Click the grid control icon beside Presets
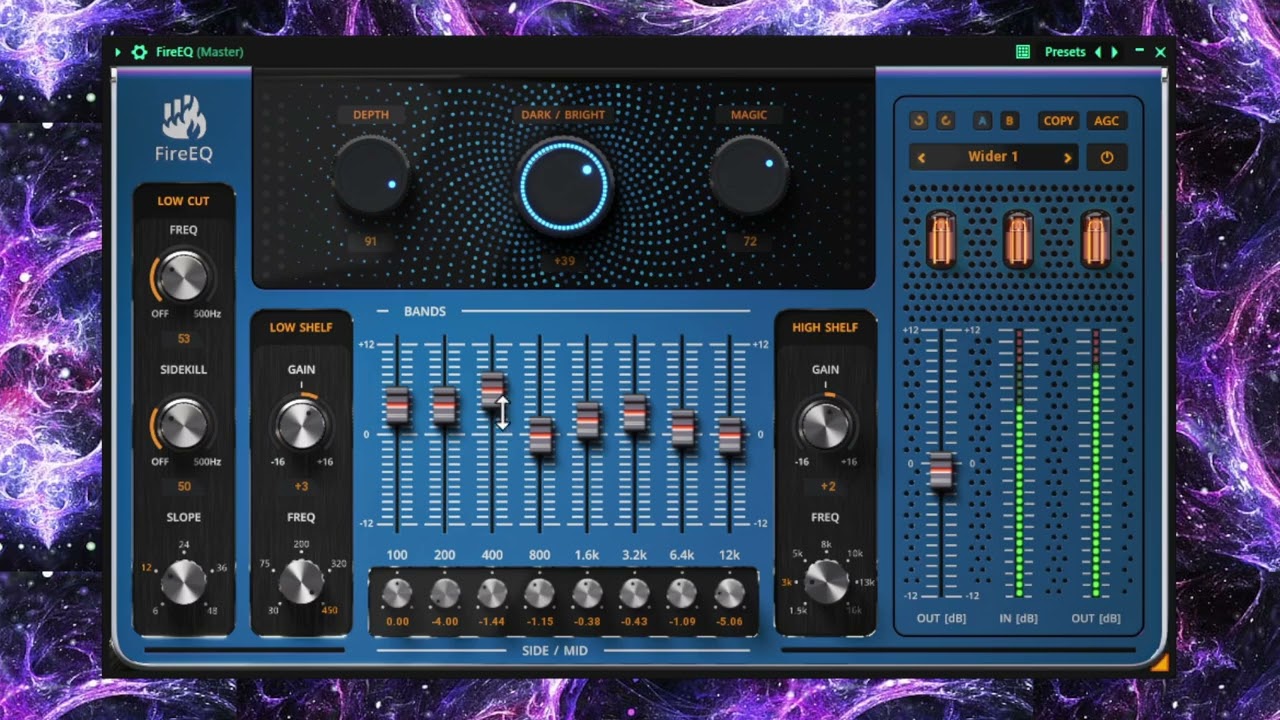The width and height of the screenshot is (1280, 720). click(1023, 52)
